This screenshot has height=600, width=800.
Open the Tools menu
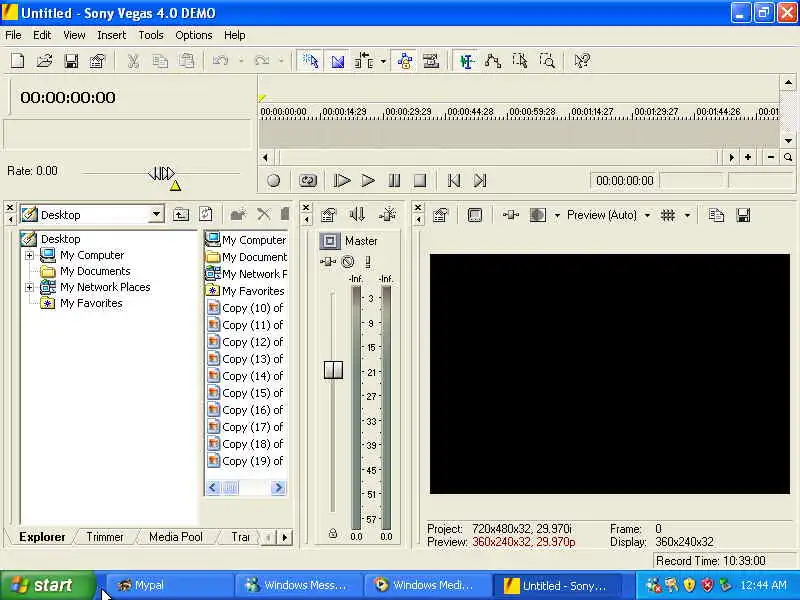pos(151,35)
